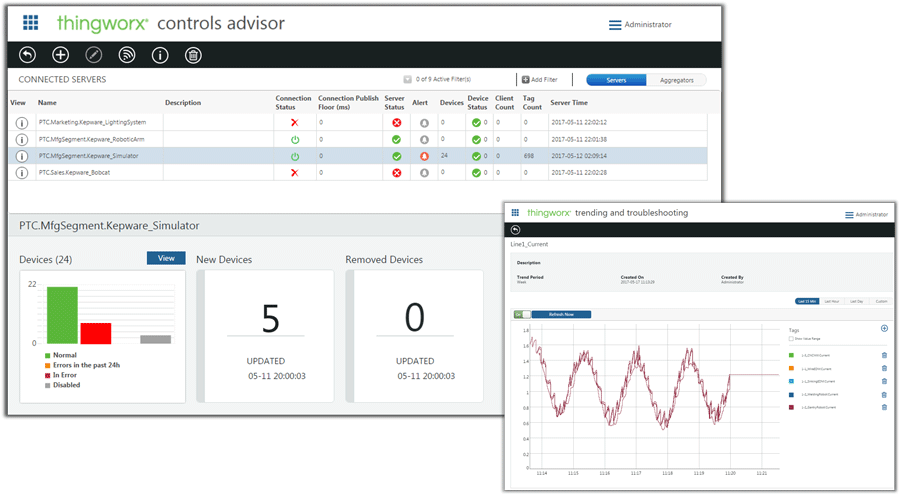Image resolution: width=900 pixels, height=495 pixels.
Task: Switch to Aggregators view toggle
Action: (x=676, y=80)
